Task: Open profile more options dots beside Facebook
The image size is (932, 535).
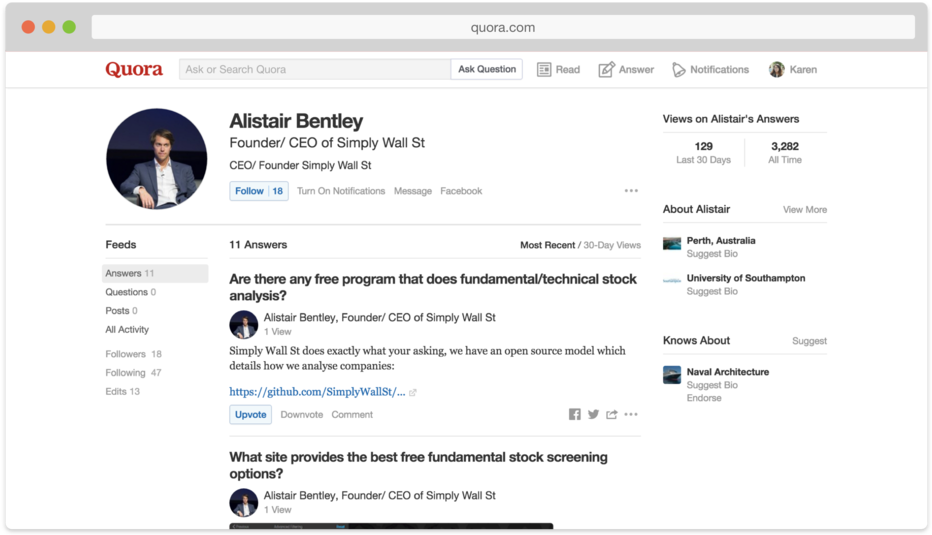Action: click(x=631, y=191)
